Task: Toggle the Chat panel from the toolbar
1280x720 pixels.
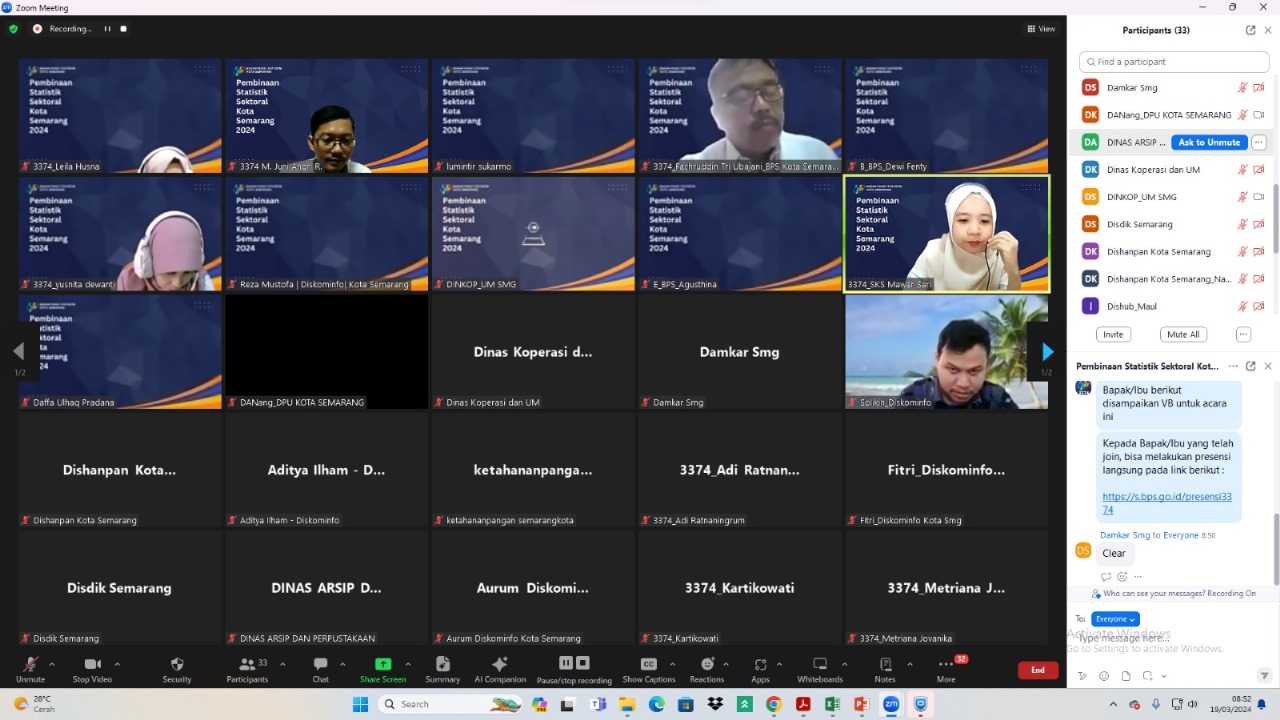Action: pos(320,669)
